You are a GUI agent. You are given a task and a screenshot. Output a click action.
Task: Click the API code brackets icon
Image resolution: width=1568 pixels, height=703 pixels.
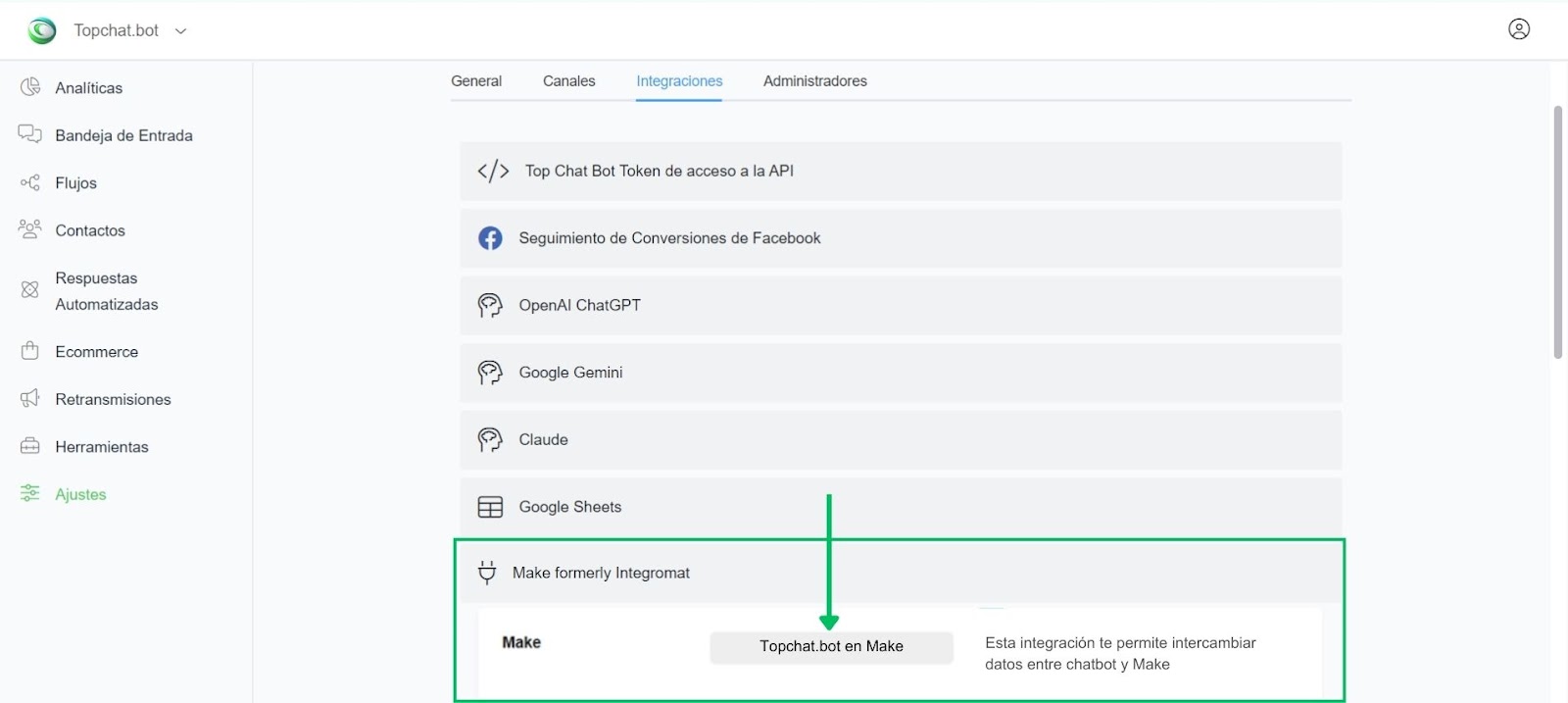[x=493, y=171]
